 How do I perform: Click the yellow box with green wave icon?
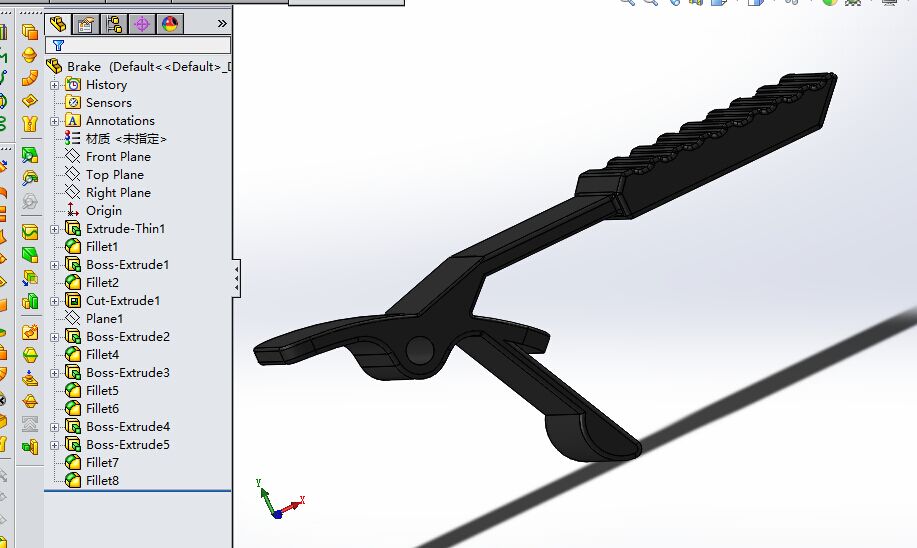[30, 232]
